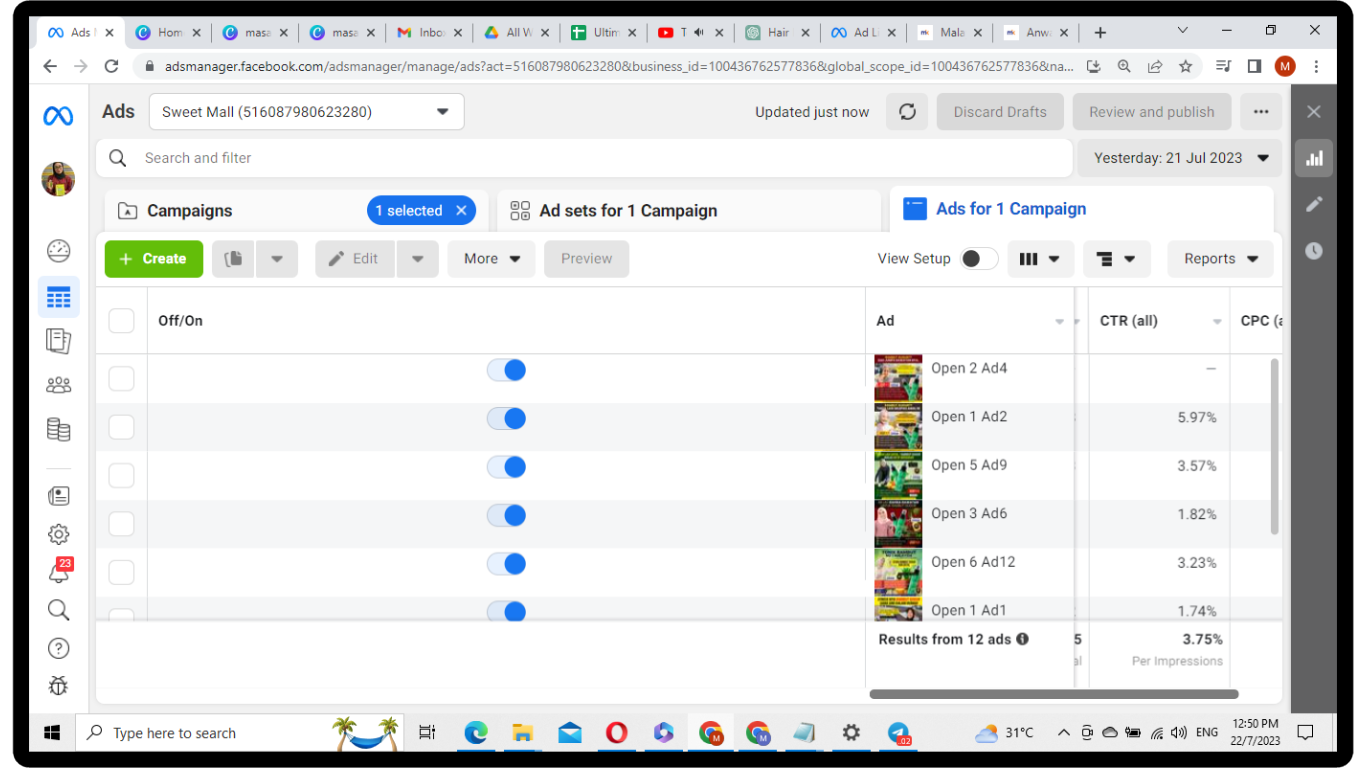Click the info icon beside Results from 12 ads

tap(1022, 639)
